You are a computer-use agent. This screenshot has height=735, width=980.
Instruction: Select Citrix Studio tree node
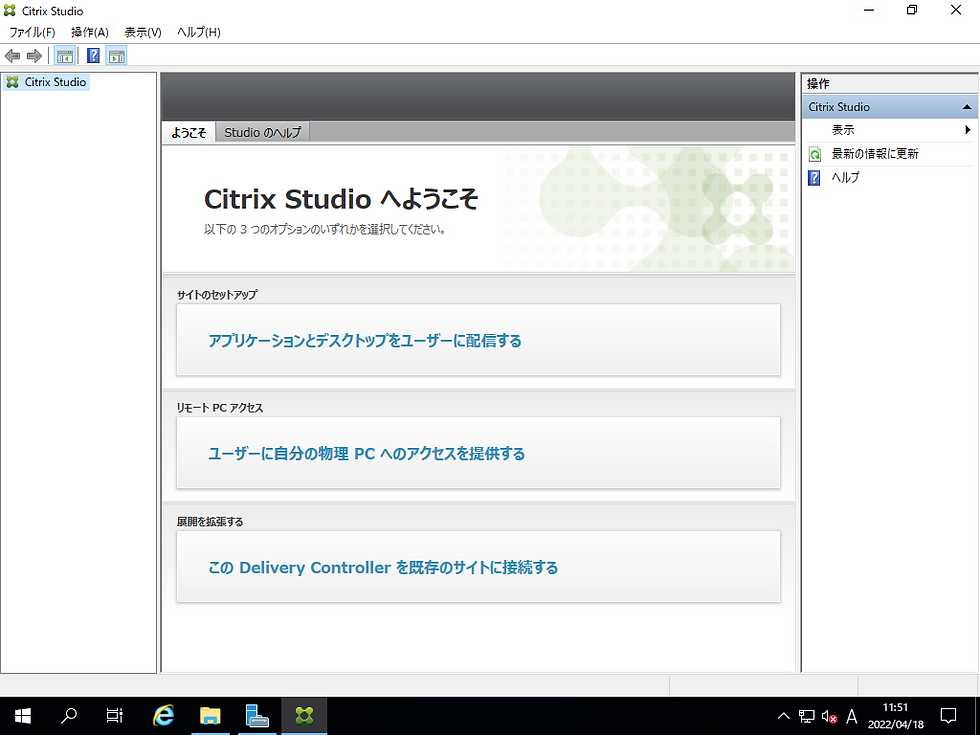click(x=47, y=82)
